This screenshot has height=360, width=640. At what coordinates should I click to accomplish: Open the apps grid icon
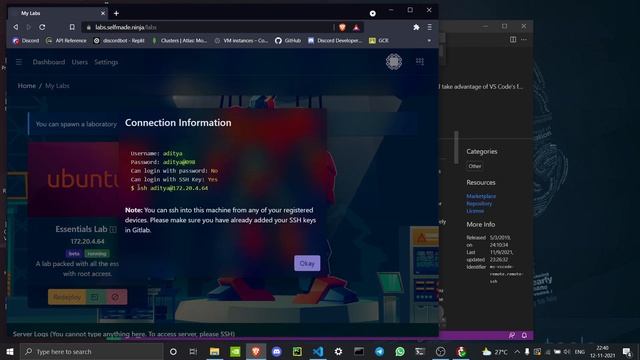tap(420, 62)
